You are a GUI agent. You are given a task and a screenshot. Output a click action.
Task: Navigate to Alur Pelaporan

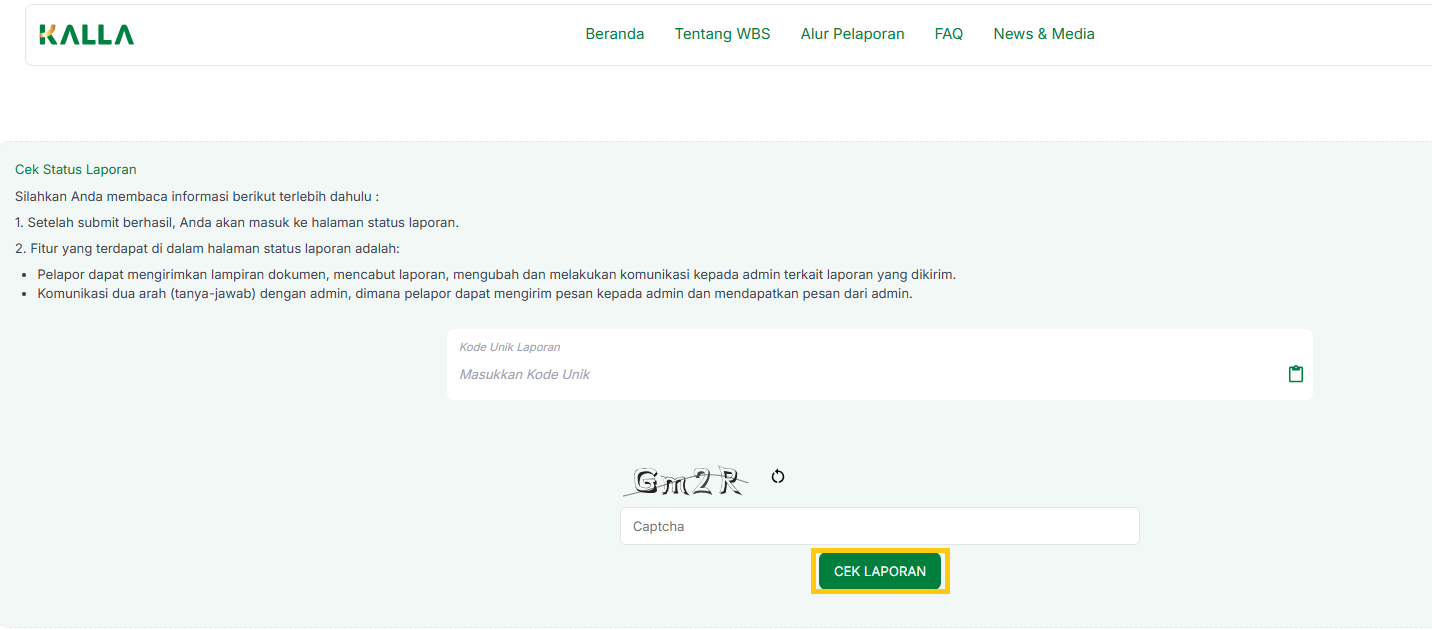(852, 34)
